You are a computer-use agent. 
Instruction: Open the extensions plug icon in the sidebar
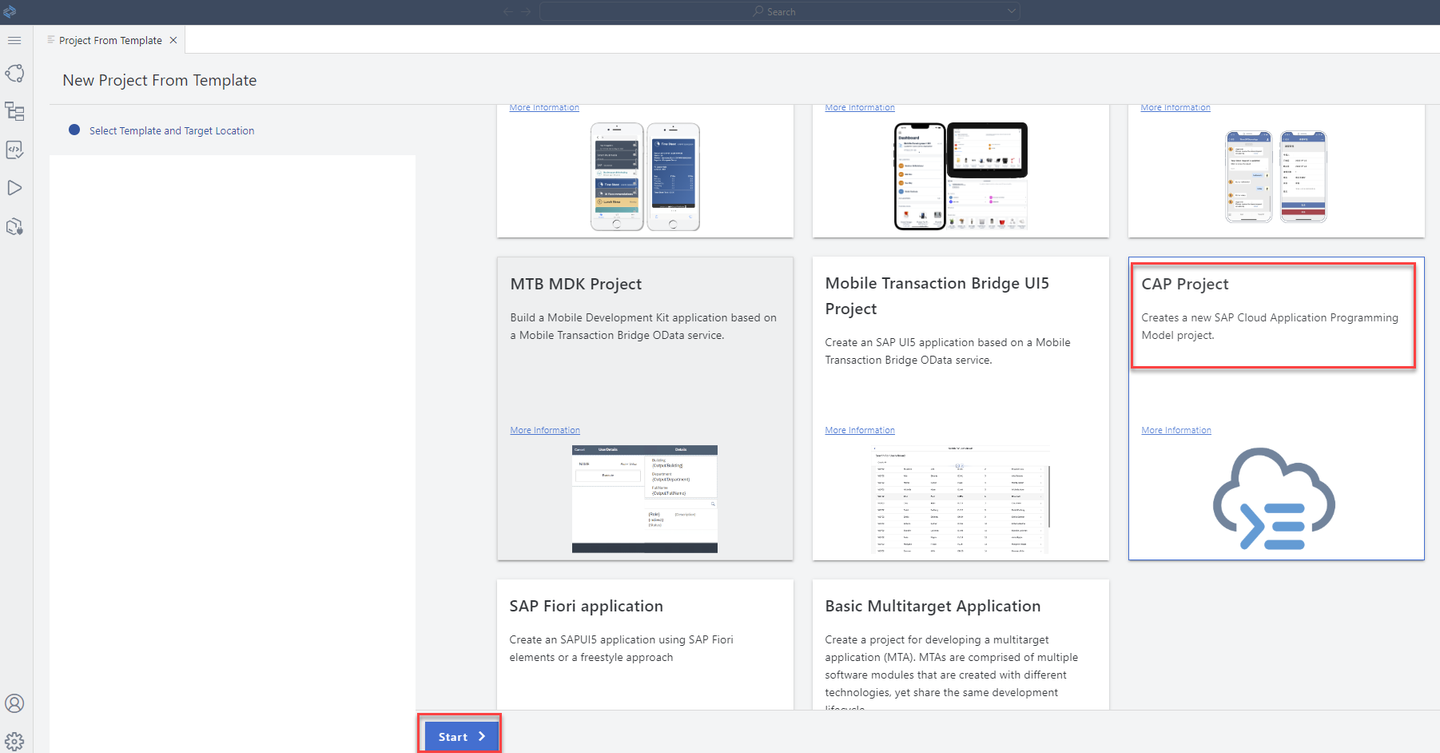14,226
